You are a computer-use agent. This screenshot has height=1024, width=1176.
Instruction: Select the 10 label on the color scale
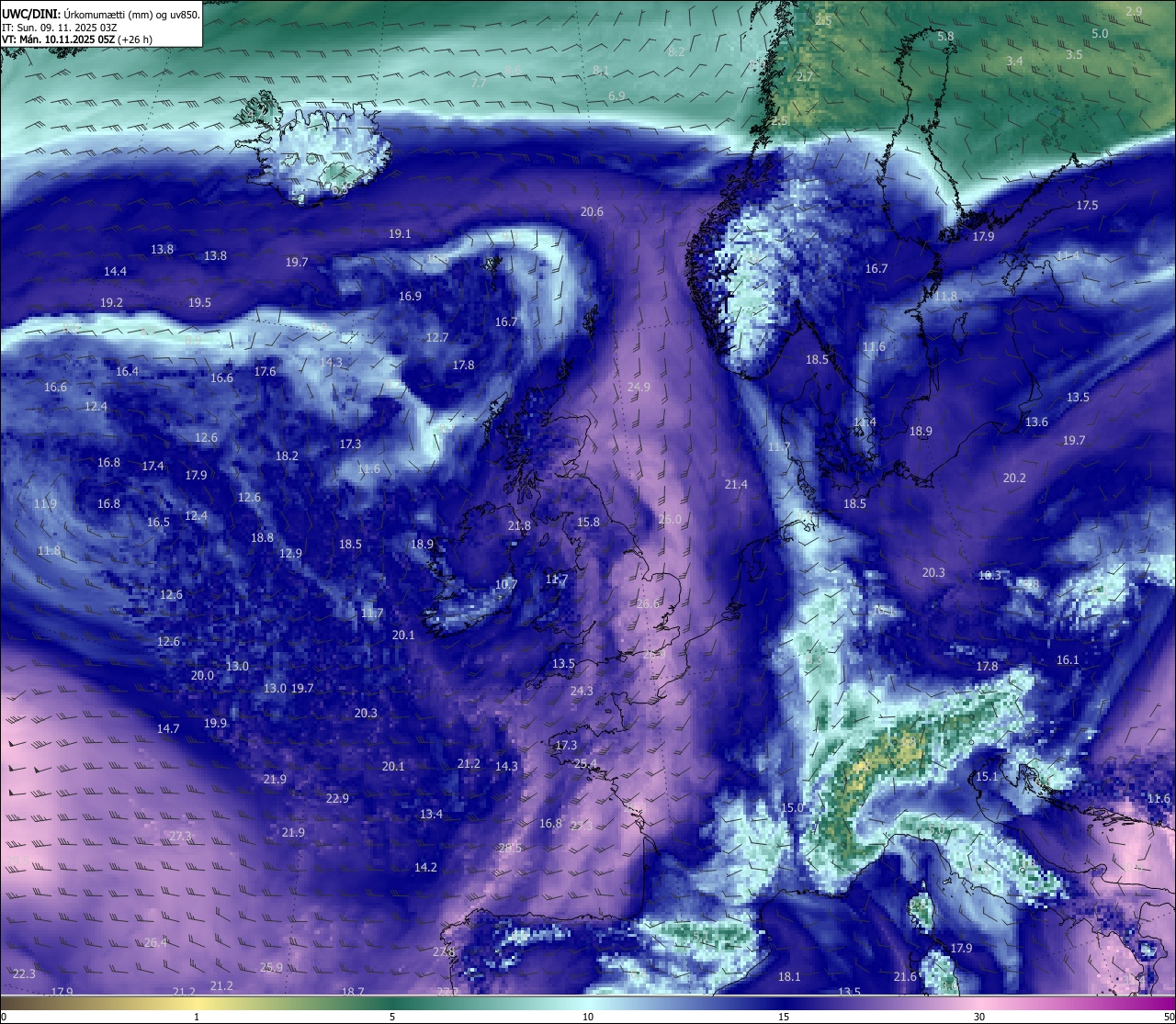click(588, 1017)
